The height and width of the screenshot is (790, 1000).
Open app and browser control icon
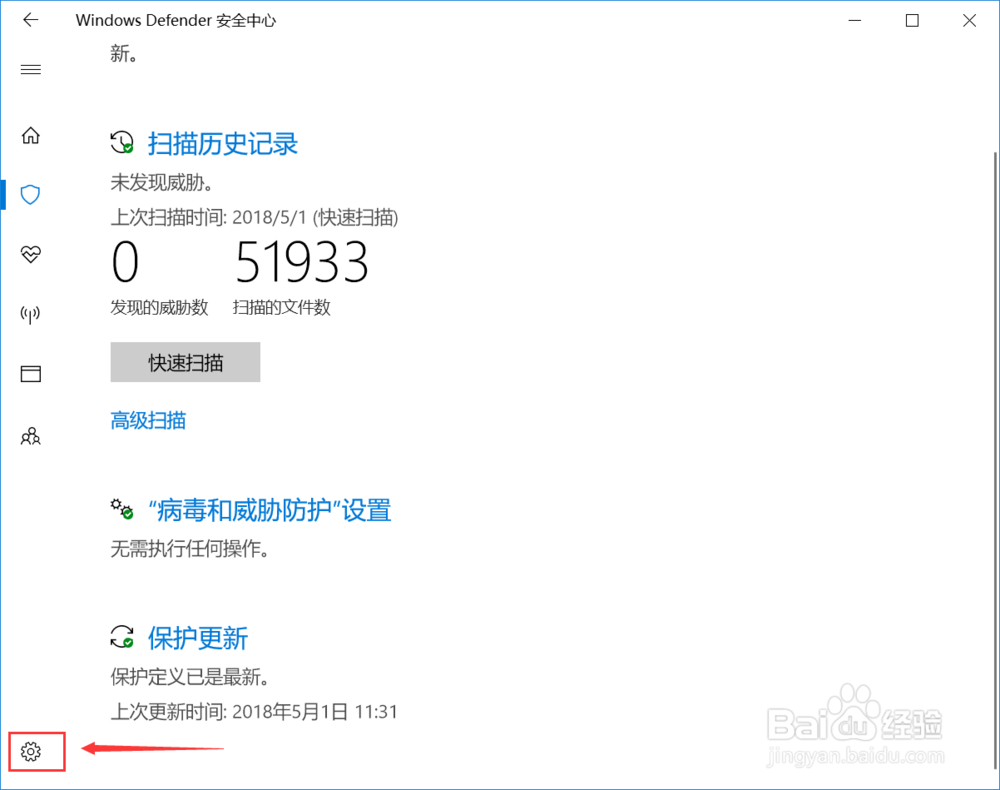click(x=31, y=374)
